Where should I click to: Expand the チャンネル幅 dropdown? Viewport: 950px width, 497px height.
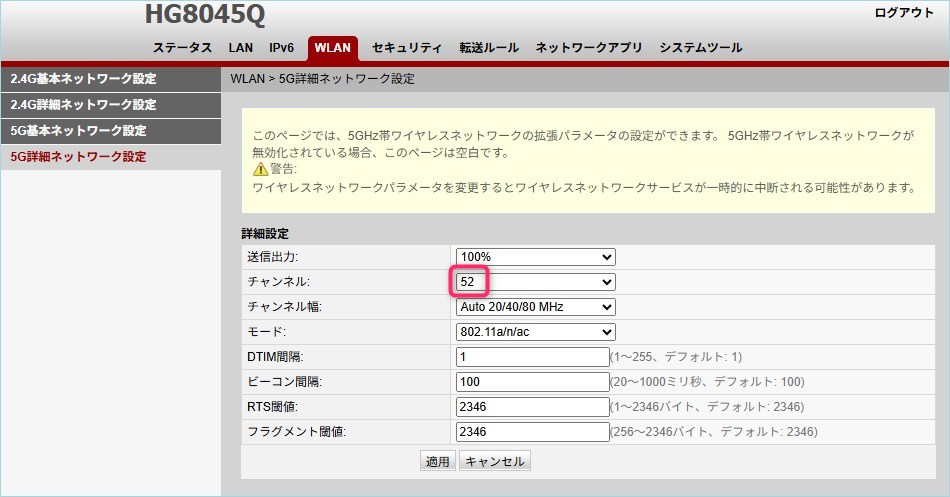click(x=536, y=307)
